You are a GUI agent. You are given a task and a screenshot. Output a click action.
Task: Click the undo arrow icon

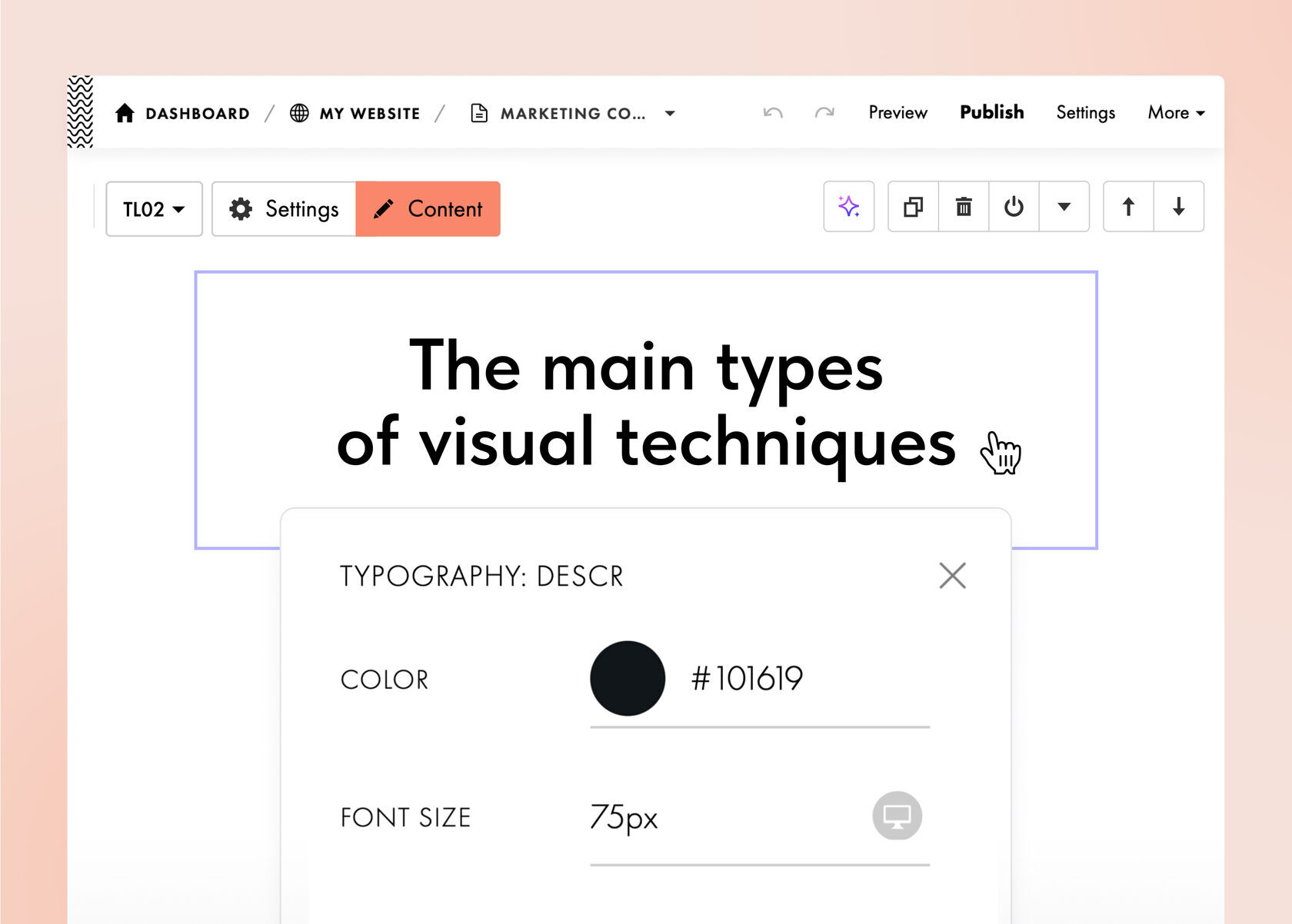pyautogui.click(x=772, y=113)
